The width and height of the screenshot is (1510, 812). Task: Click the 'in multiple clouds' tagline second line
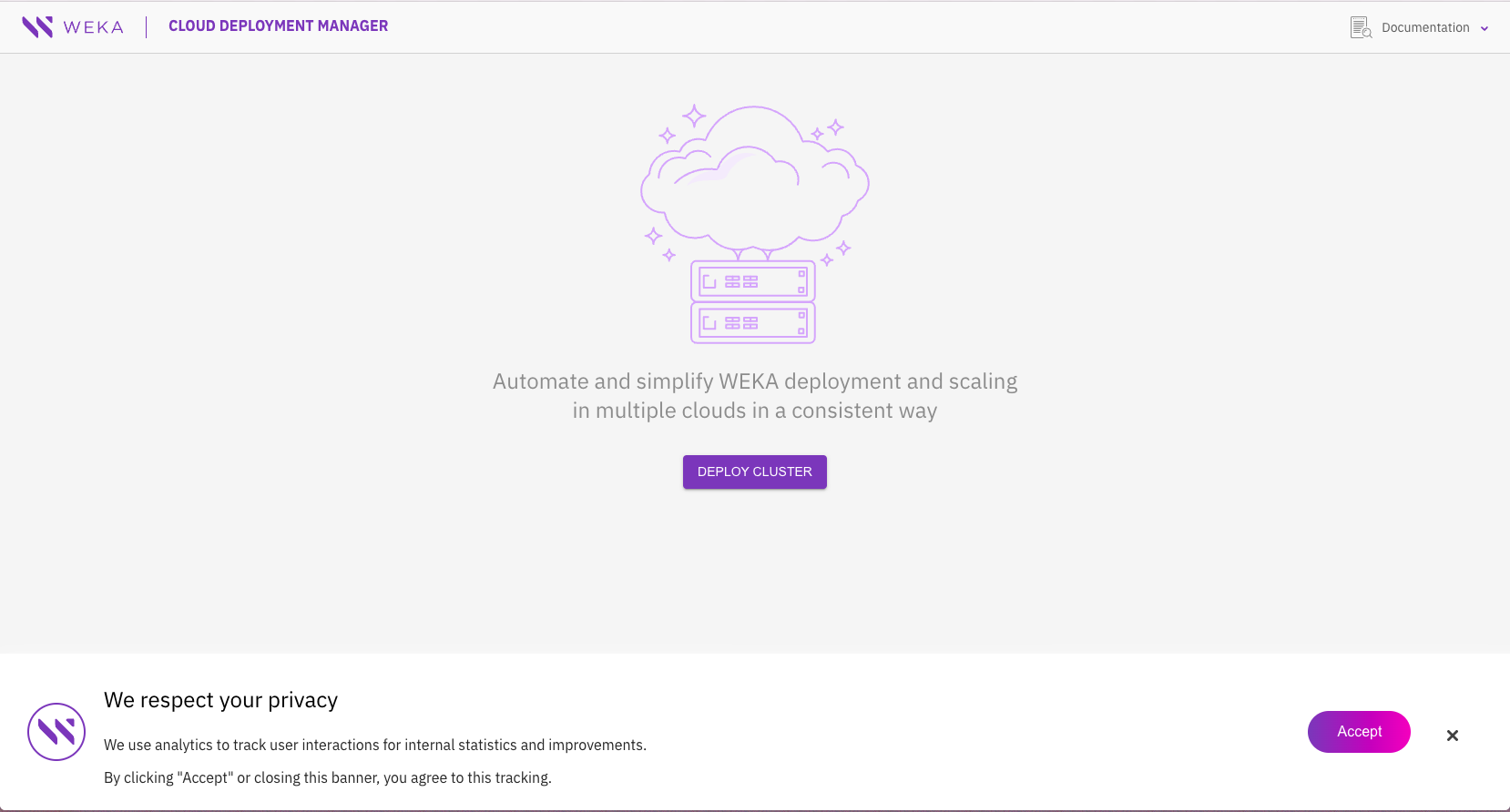[x=755, y=411]
